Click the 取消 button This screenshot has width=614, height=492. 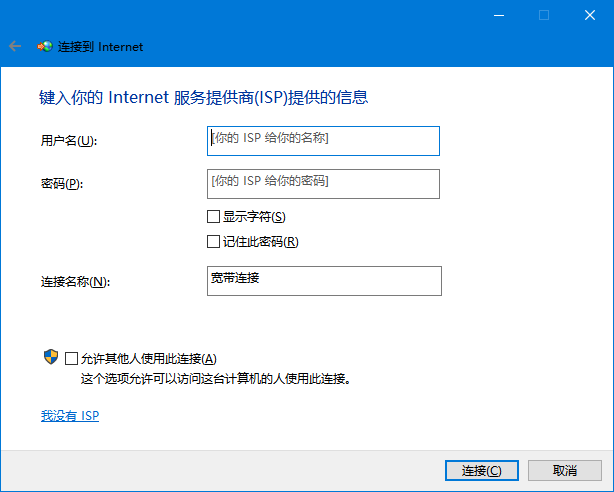click(565, 470)
